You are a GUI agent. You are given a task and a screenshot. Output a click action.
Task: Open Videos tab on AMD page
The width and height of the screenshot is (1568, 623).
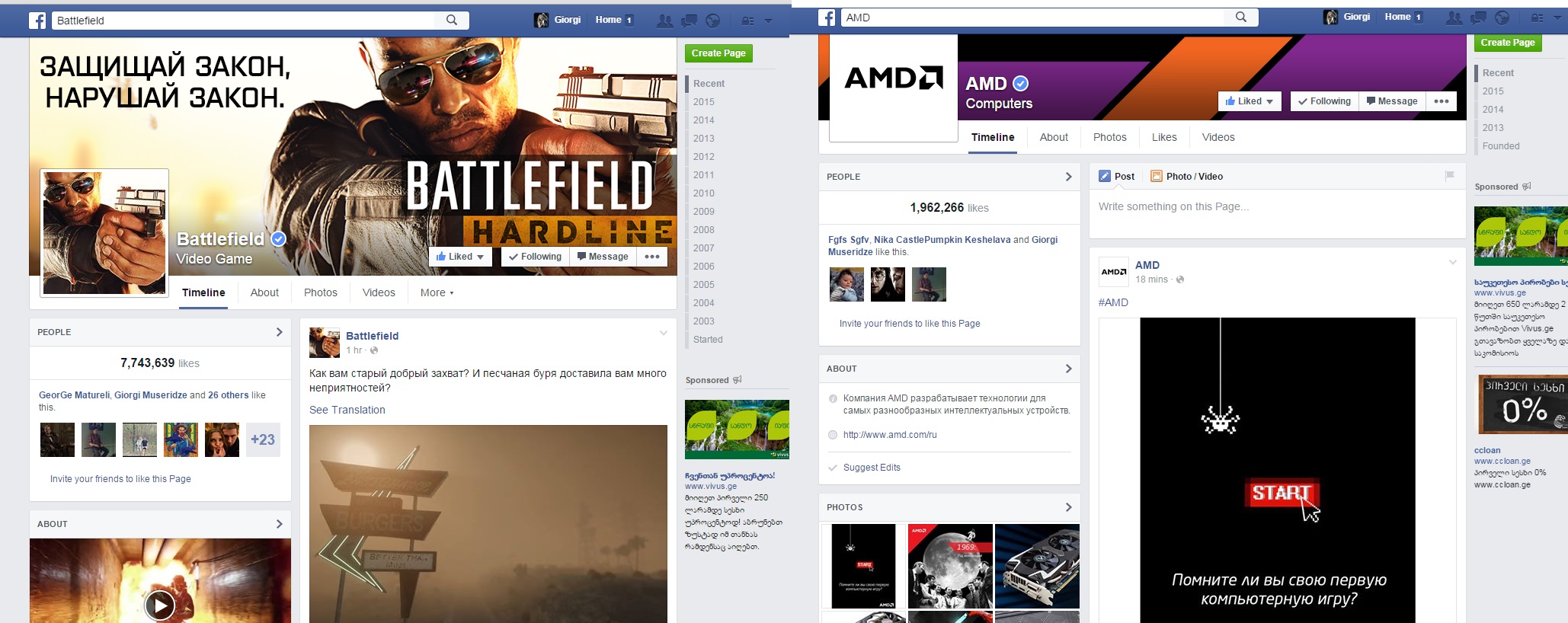point(1218,137)
